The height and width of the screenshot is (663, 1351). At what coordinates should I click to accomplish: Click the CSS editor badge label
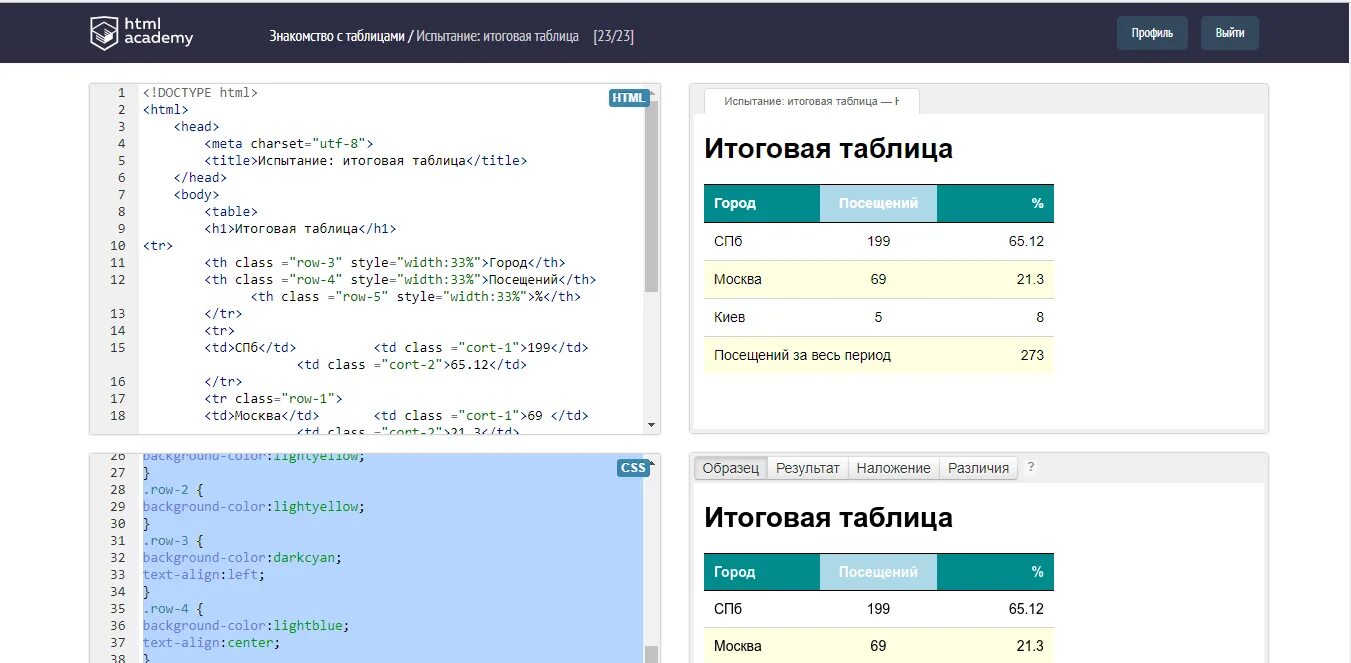633,468
